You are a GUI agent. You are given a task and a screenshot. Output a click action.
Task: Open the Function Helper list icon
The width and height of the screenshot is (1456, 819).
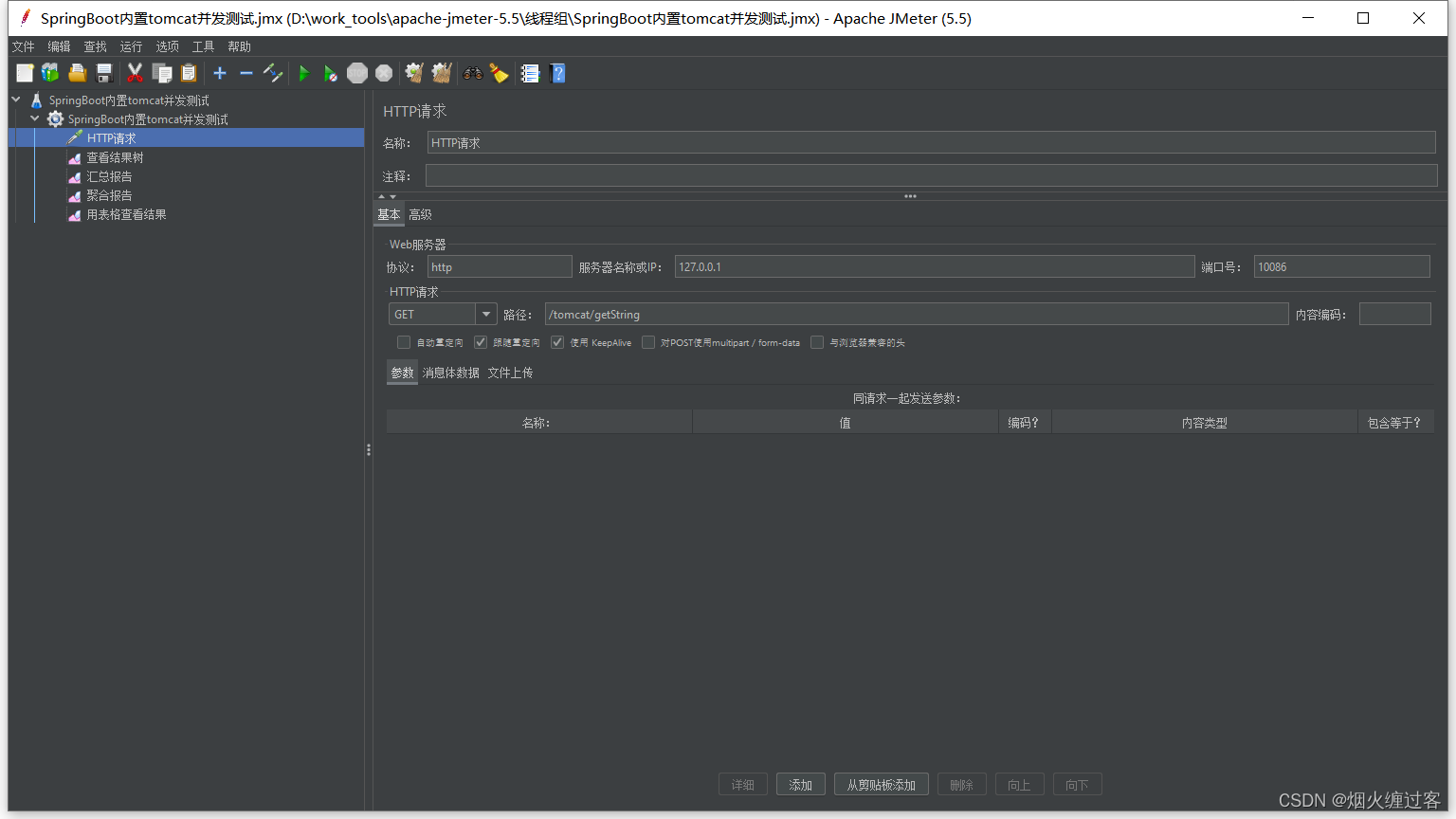530,73
